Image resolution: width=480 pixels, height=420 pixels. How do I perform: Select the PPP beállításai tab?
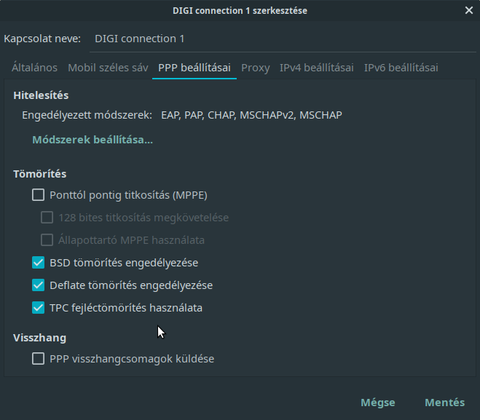[194, 68]
